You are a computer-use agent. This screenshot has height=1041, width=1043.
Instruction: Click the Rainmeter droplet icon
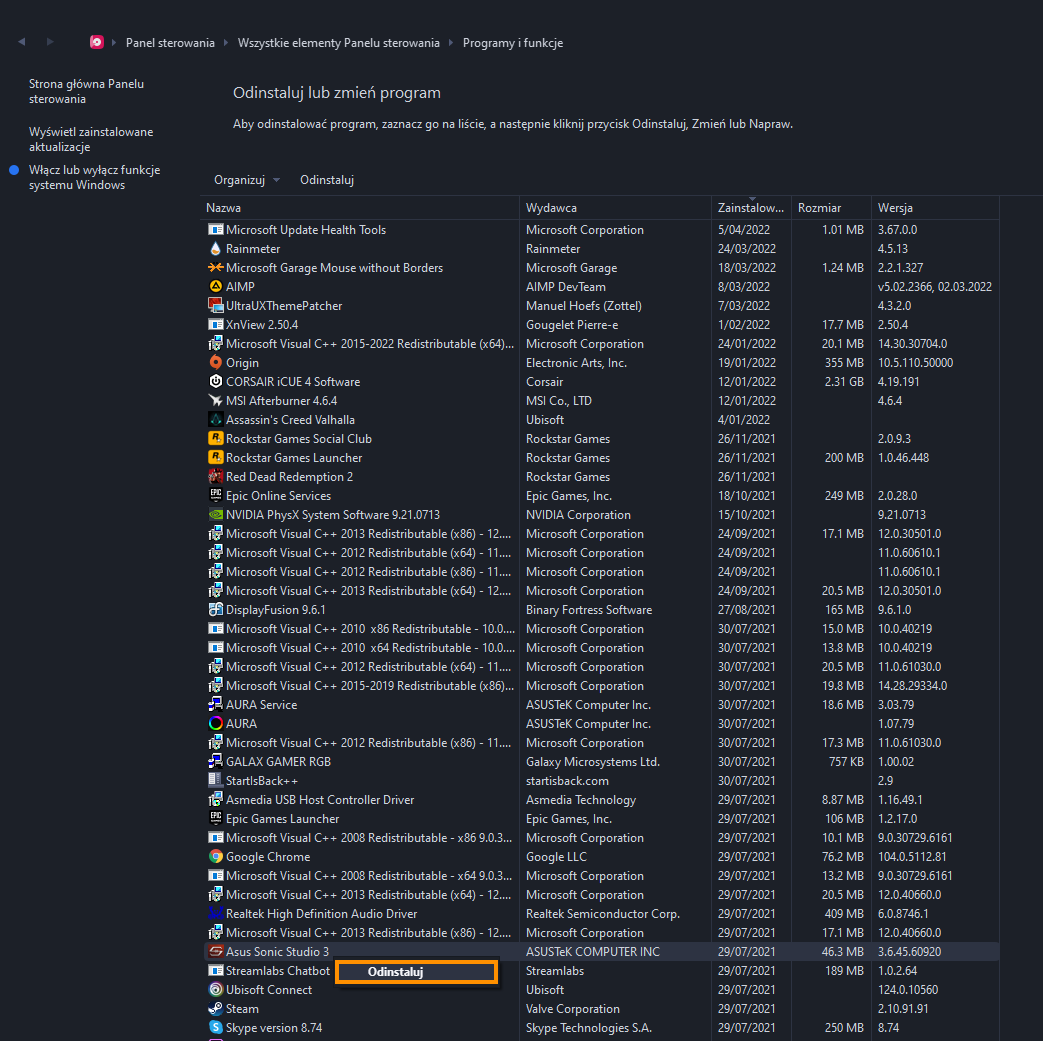215,249
